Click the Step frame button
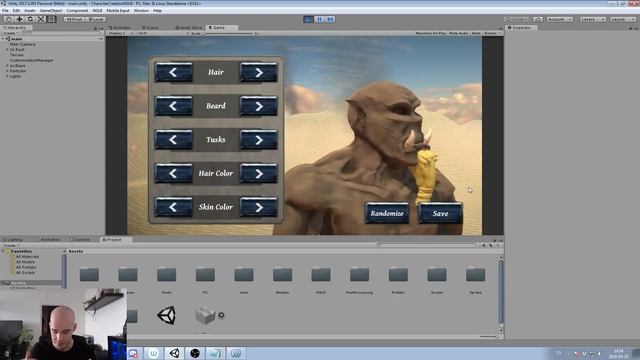The image size is (640, 360). point(330,19)
